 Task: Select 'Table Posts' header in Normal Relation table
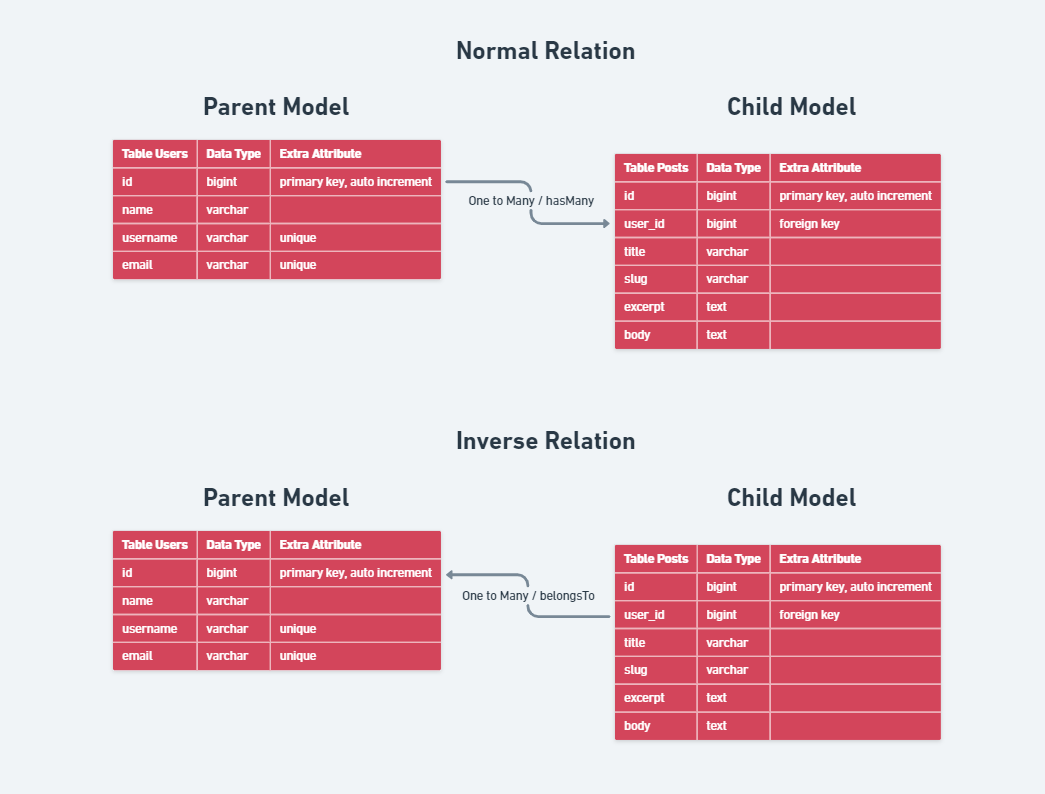point(656,168)
